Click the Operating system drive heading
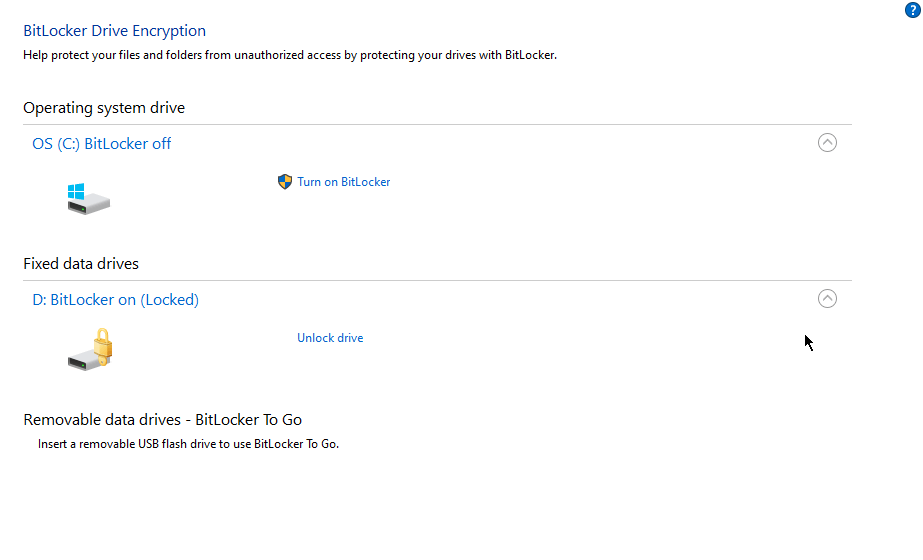Viewport: 923px width, 560px height. coord(104,108)
